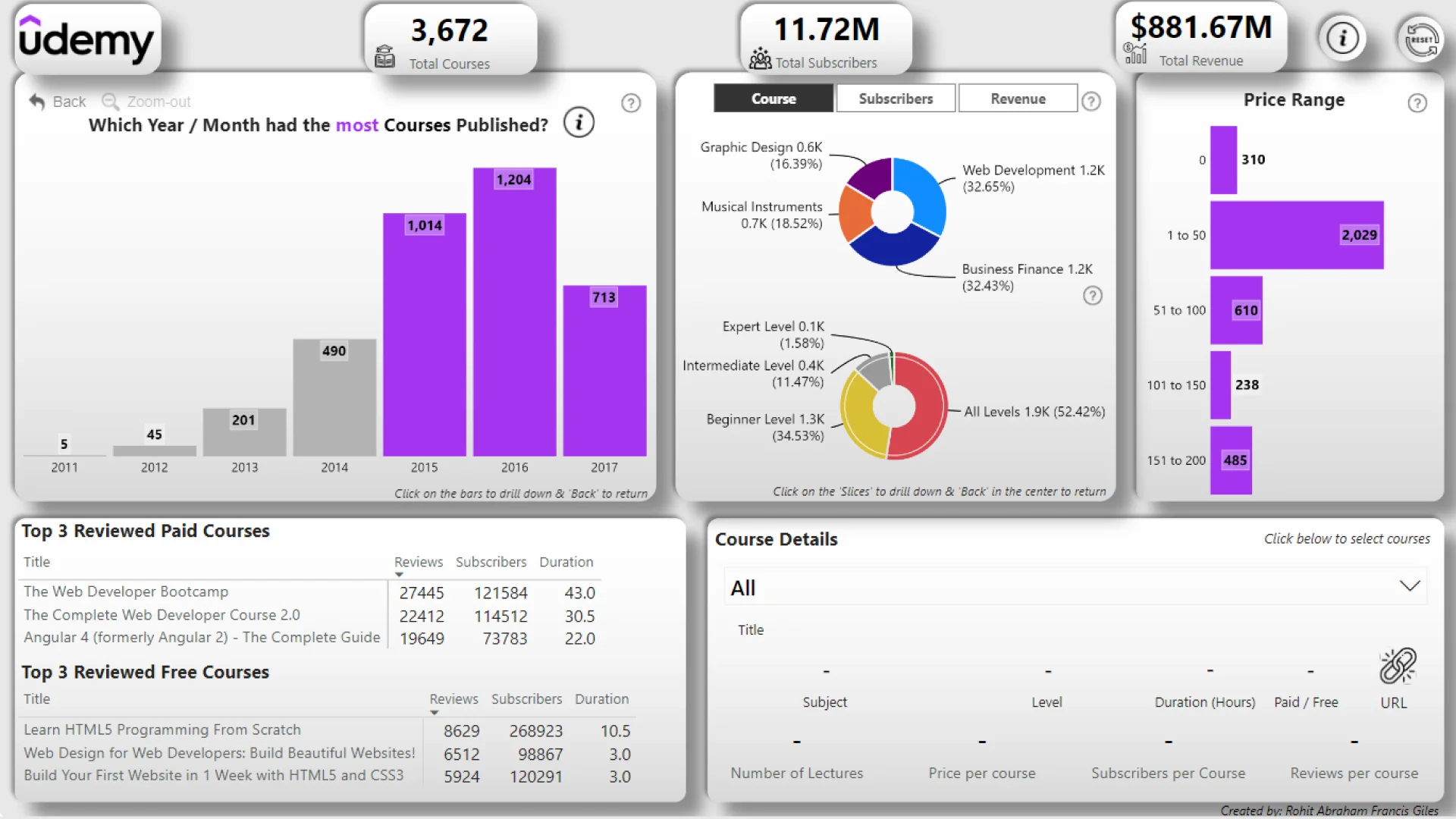Click the info icon beside Total Revenue
Image resolution: width=1456 pixels, height=819 pixels.
click(1342, 38)
